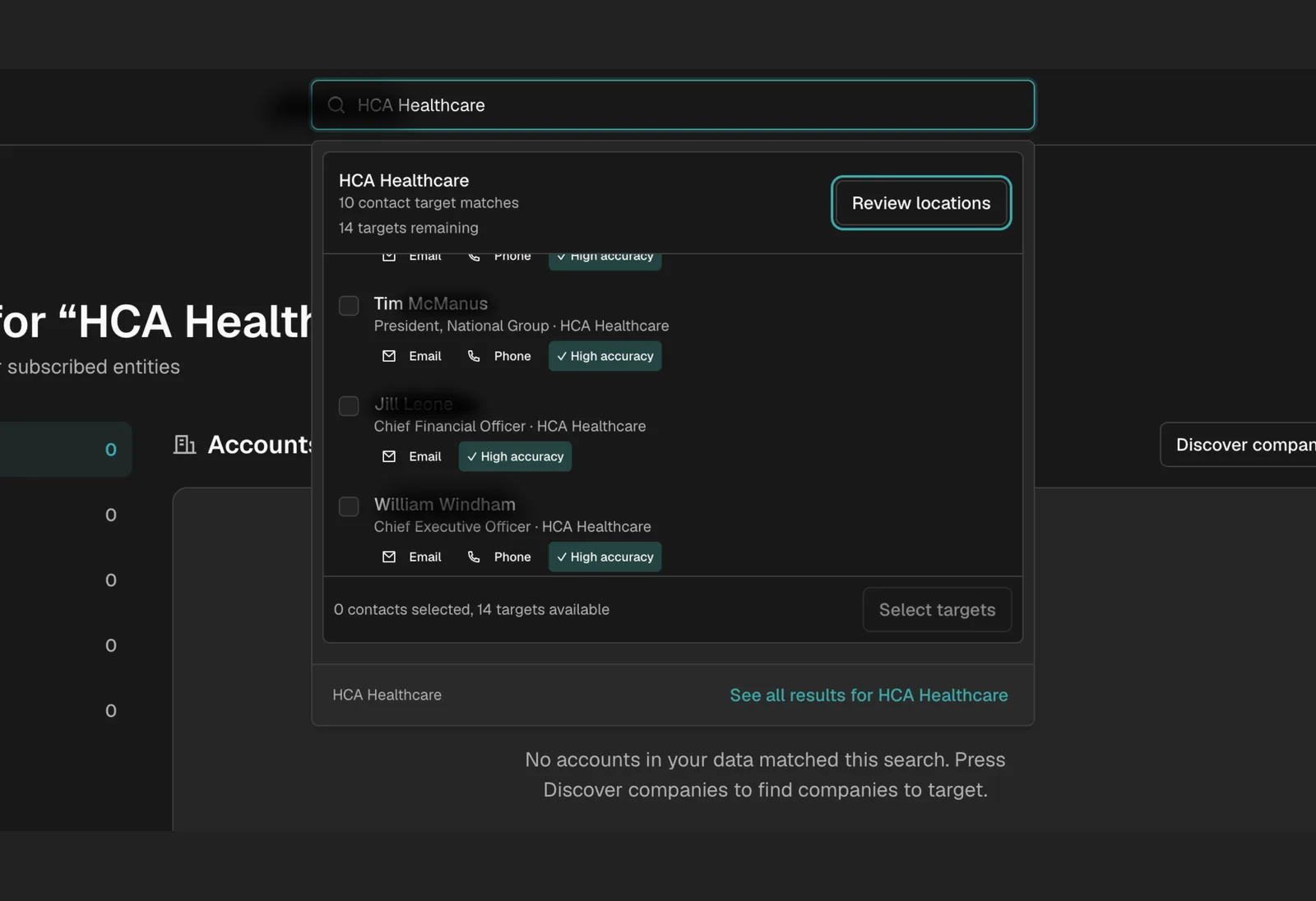Viewport: 1316px width, 901px height.
Task: Click '0 contacts selected, 14 targets available' text
Action: click(471, 610)
